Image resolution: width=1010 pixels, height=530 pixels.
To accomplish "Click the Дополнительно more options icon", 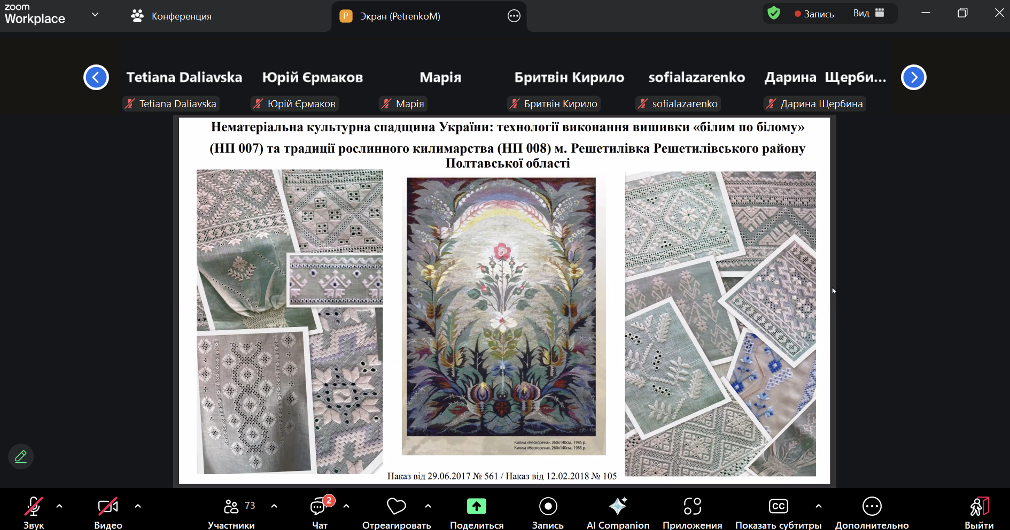I will click(x=872, y=507).
